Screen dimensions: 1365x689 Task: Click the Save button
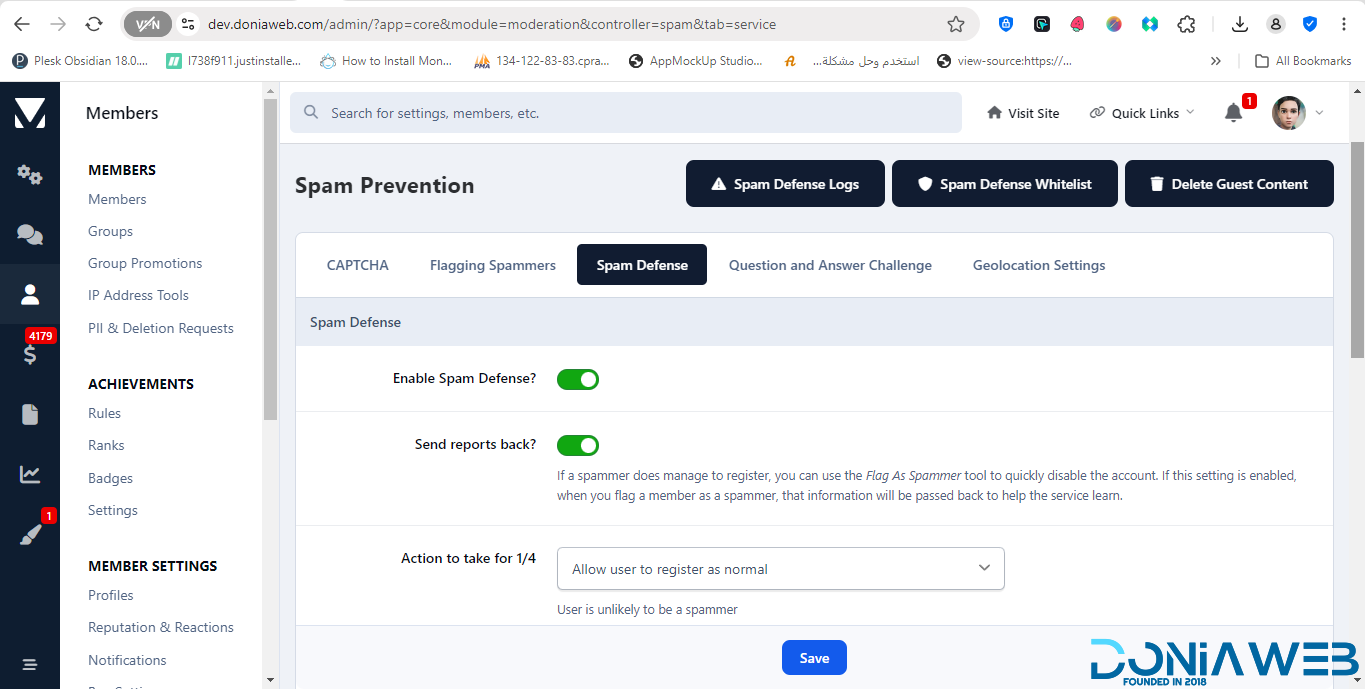coord(814,658)
